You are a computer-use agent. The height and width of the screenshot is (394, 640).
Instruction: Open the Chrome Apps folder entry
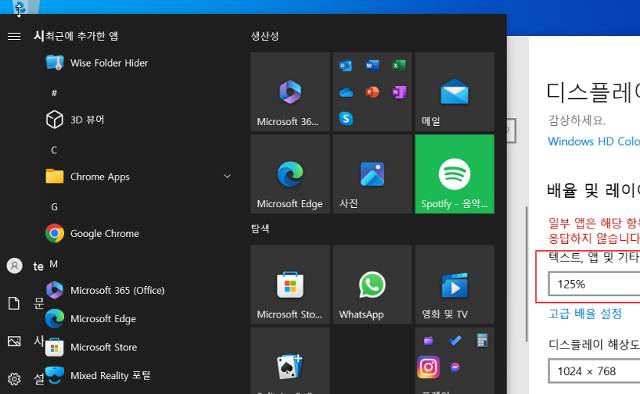pos(138,176)
